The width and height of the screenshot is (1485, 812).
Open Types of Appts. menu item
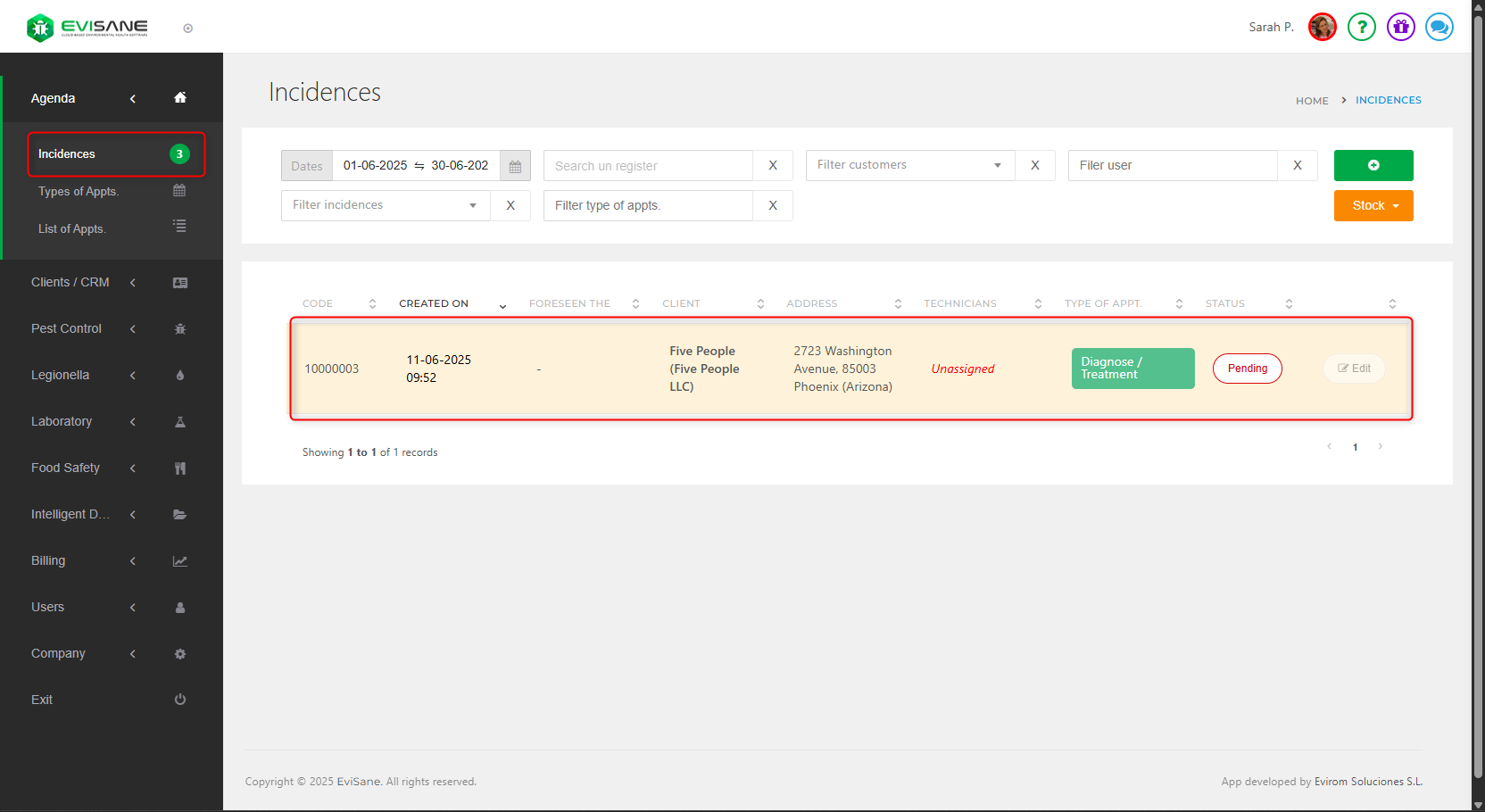79,192
